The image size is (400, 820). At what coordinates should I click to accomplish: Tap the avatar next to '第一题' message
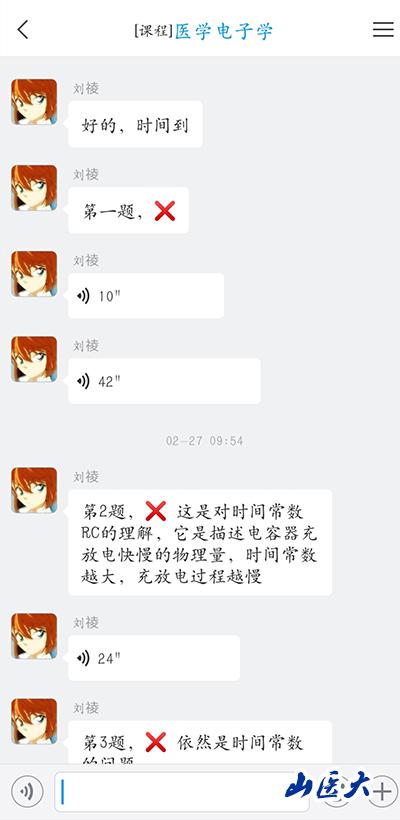coord(34,188)
